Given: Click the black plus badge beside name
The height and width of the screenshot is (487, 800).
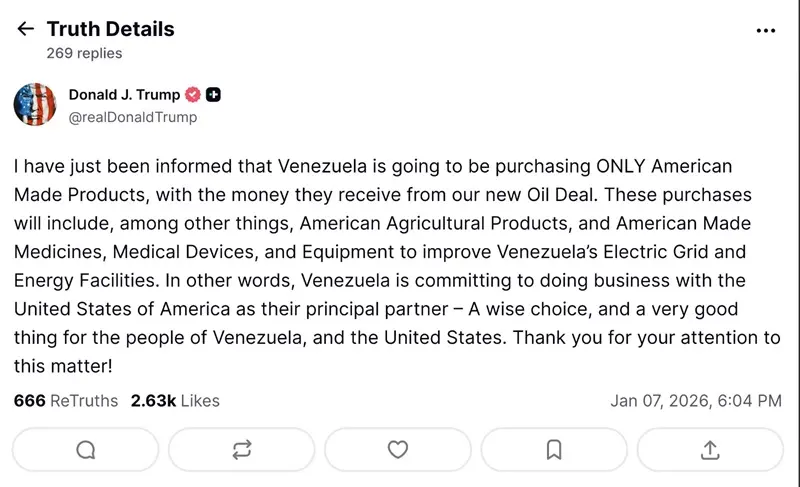Looking at the screenshot, I should [214, 95].
